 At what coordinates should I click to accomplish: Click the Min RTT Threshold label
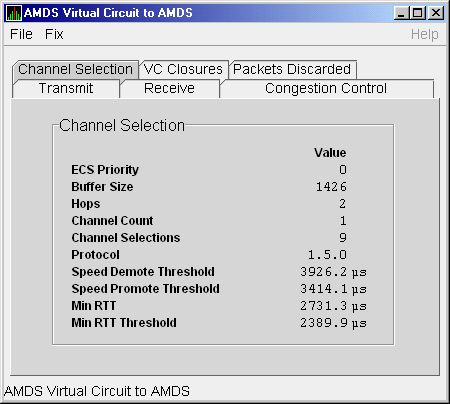124,323
